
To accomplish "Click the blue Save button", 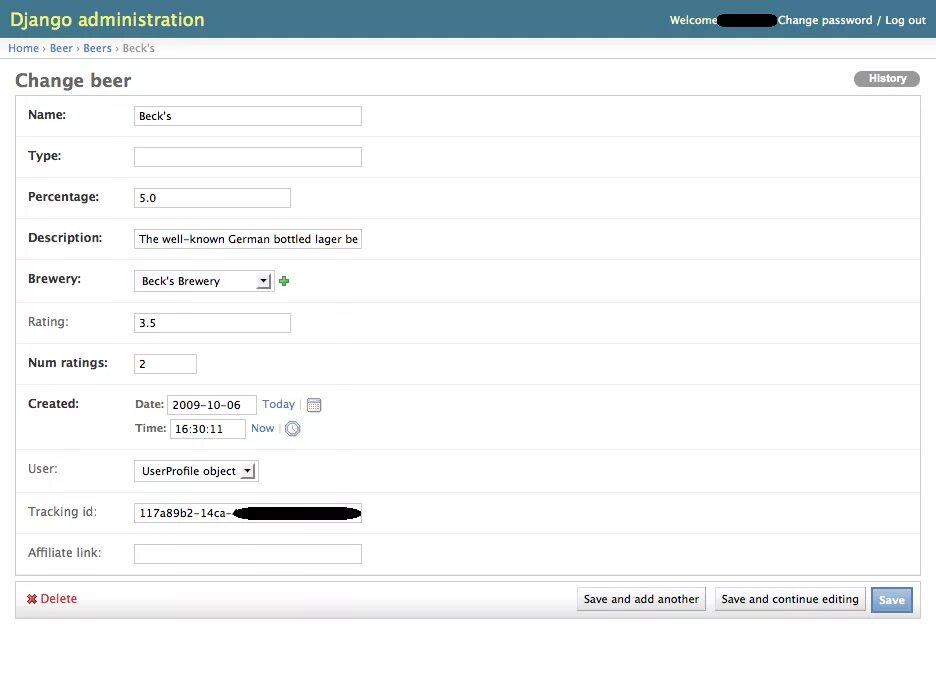I will (x=892, y=600).
